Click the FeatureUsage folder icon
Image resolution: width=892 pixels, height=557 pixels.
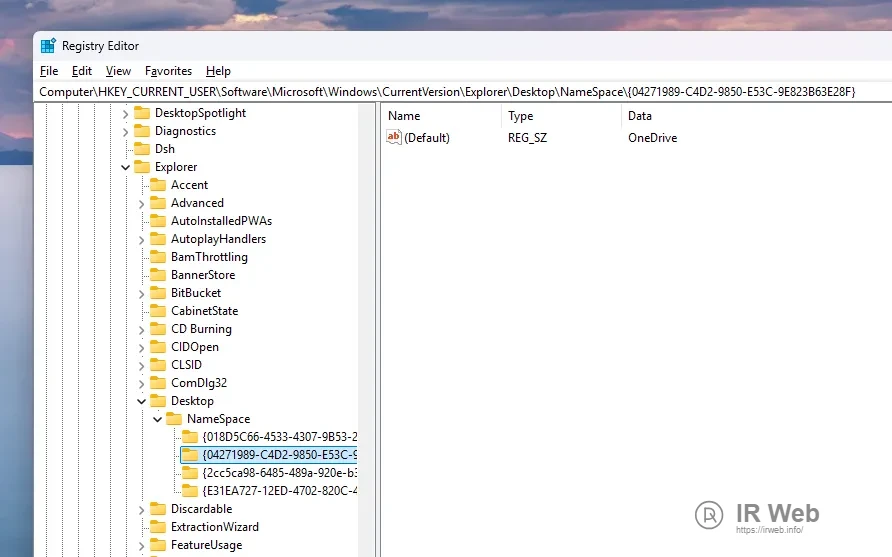158,545
